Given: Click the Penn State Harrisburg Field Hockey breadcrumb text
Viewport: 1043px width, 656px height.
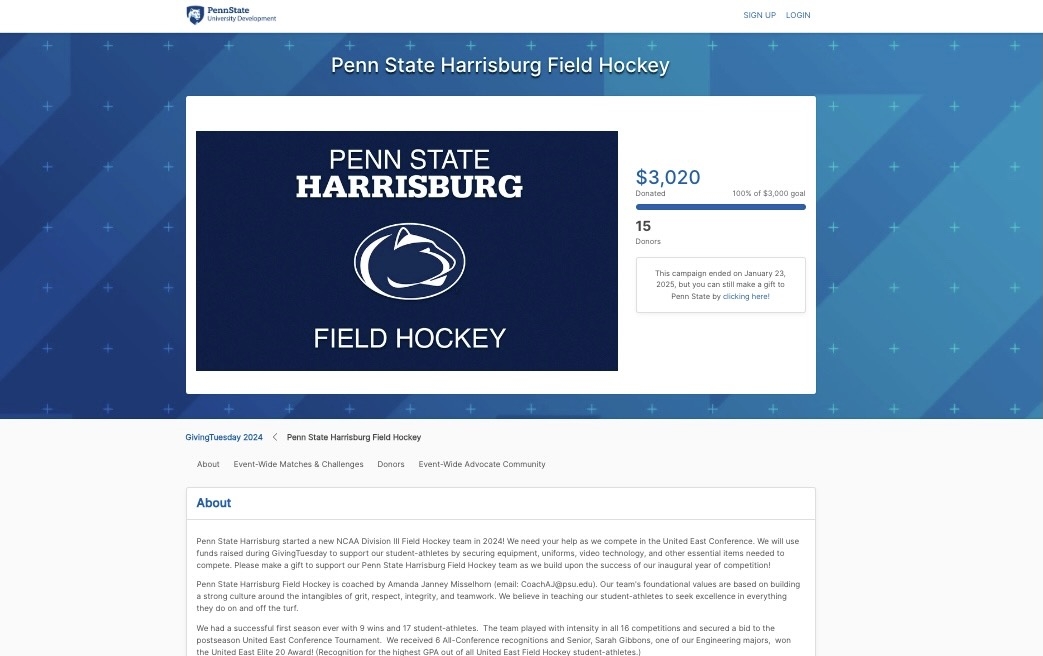Looking at the screenshot, I should pyautogui.click(x=354, y=437).
